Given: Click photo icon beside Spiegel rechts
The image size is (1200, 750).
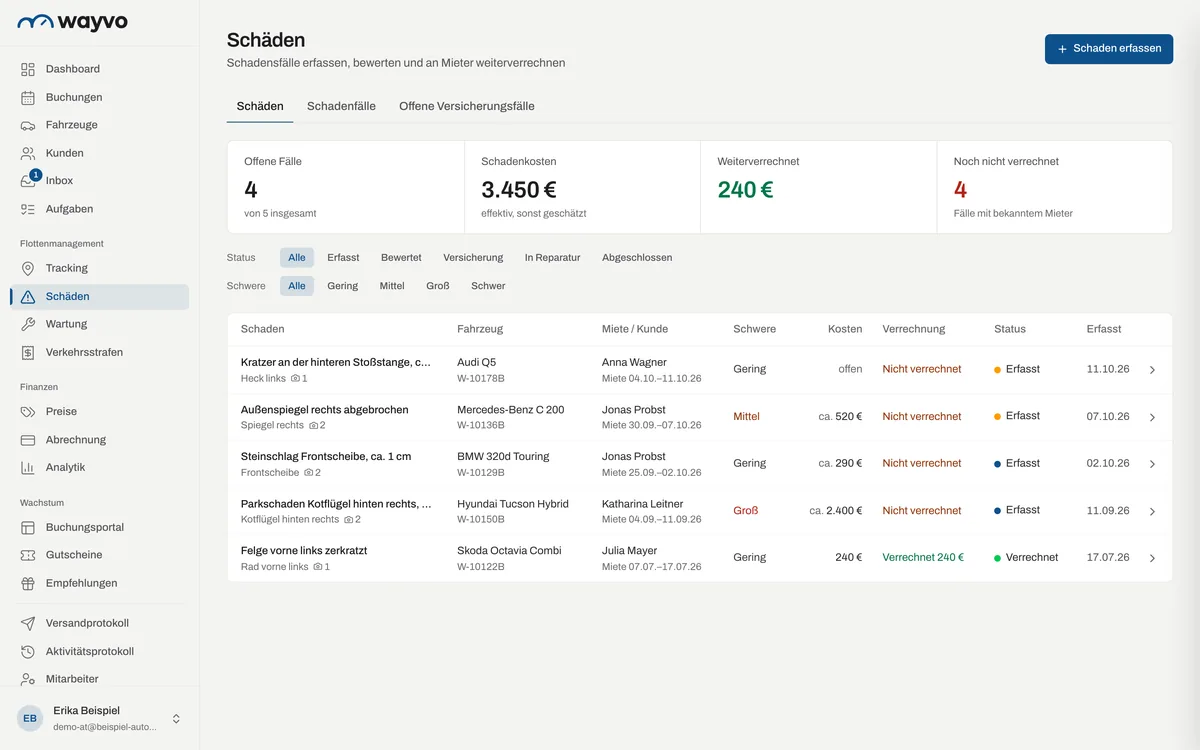Looking at the screenshot, I should (314, 426).
